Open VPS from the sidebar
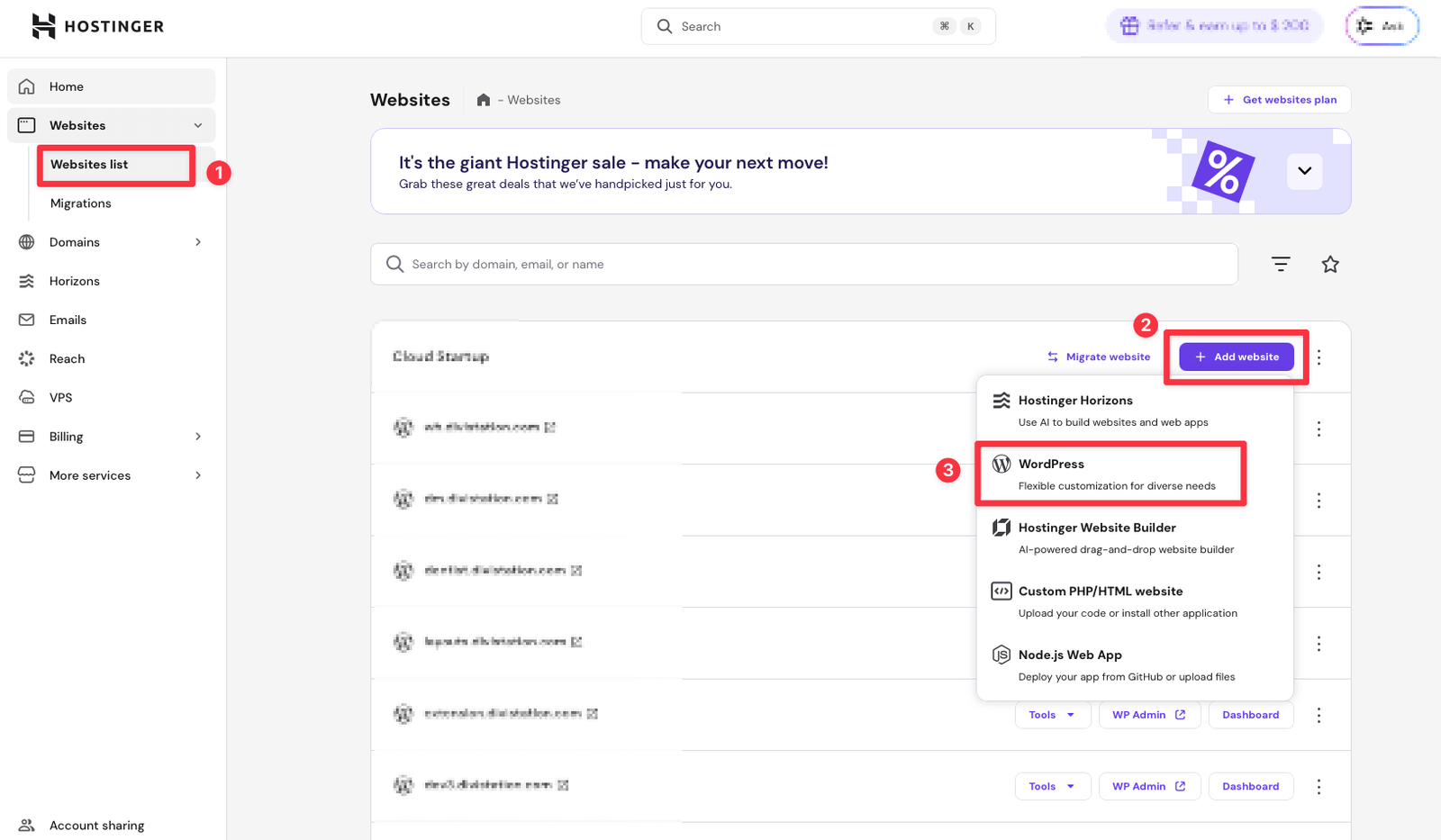Image resolution: width=1441 pixels, height=840 pixels. [60, 397]
